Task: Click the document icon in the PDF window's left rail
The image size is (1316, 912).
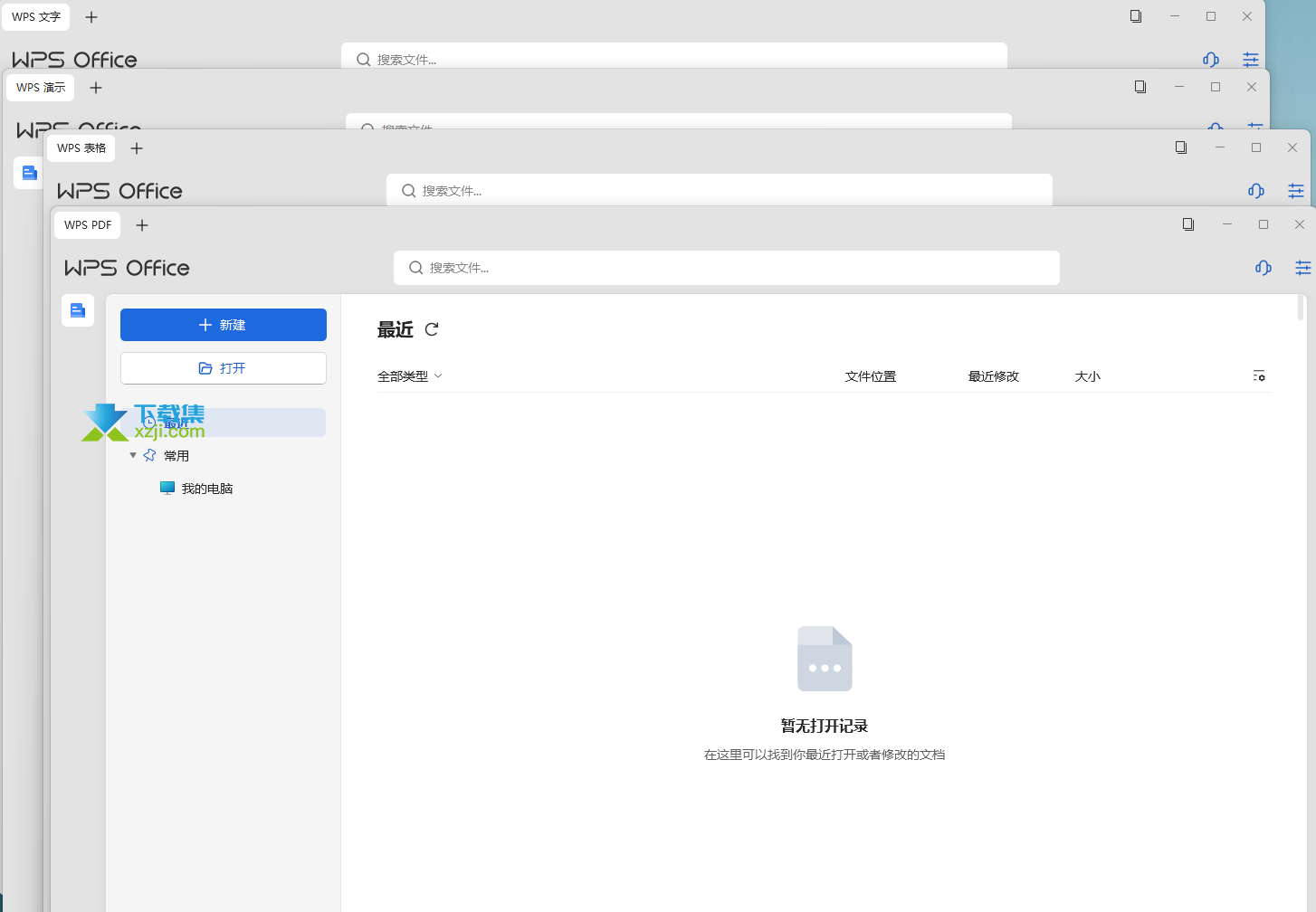Action: (78, 310)
